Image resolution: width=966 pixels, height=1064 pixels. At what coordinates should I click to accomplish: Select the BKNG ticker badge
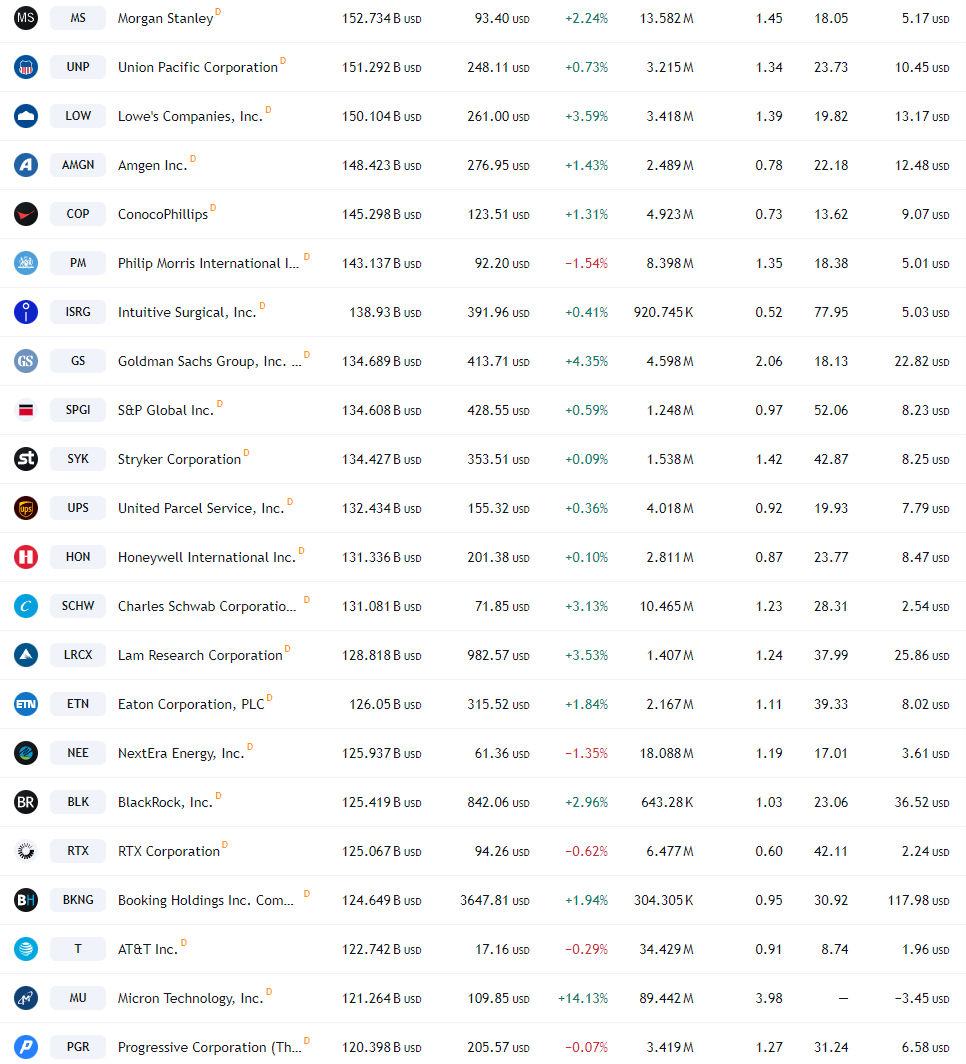point(78,899)
